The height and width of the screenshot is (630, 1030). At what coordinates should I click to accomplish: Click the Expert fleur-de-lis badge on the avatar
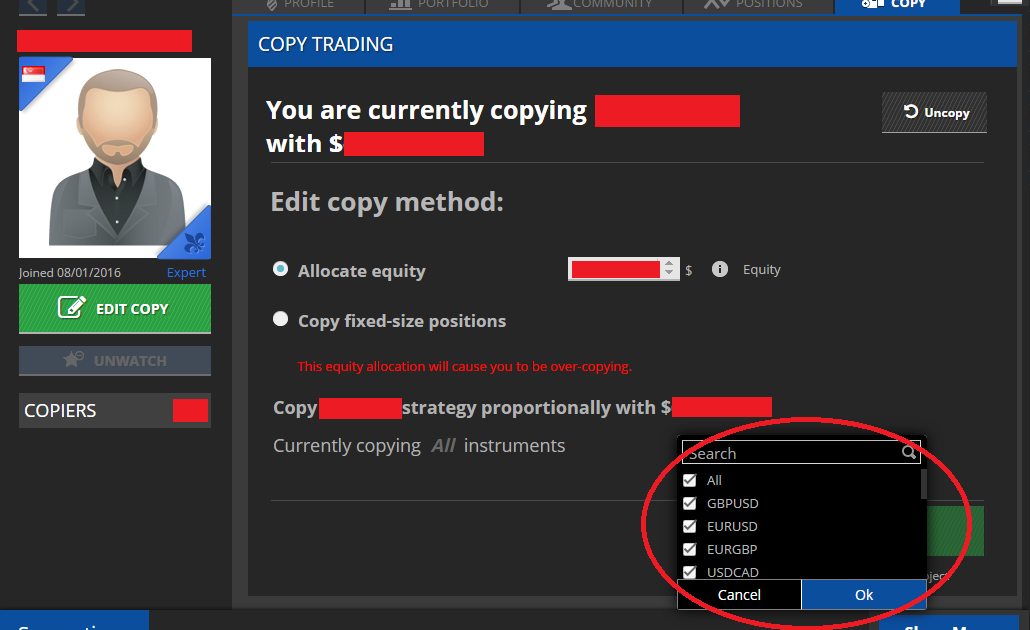[195, 241]
